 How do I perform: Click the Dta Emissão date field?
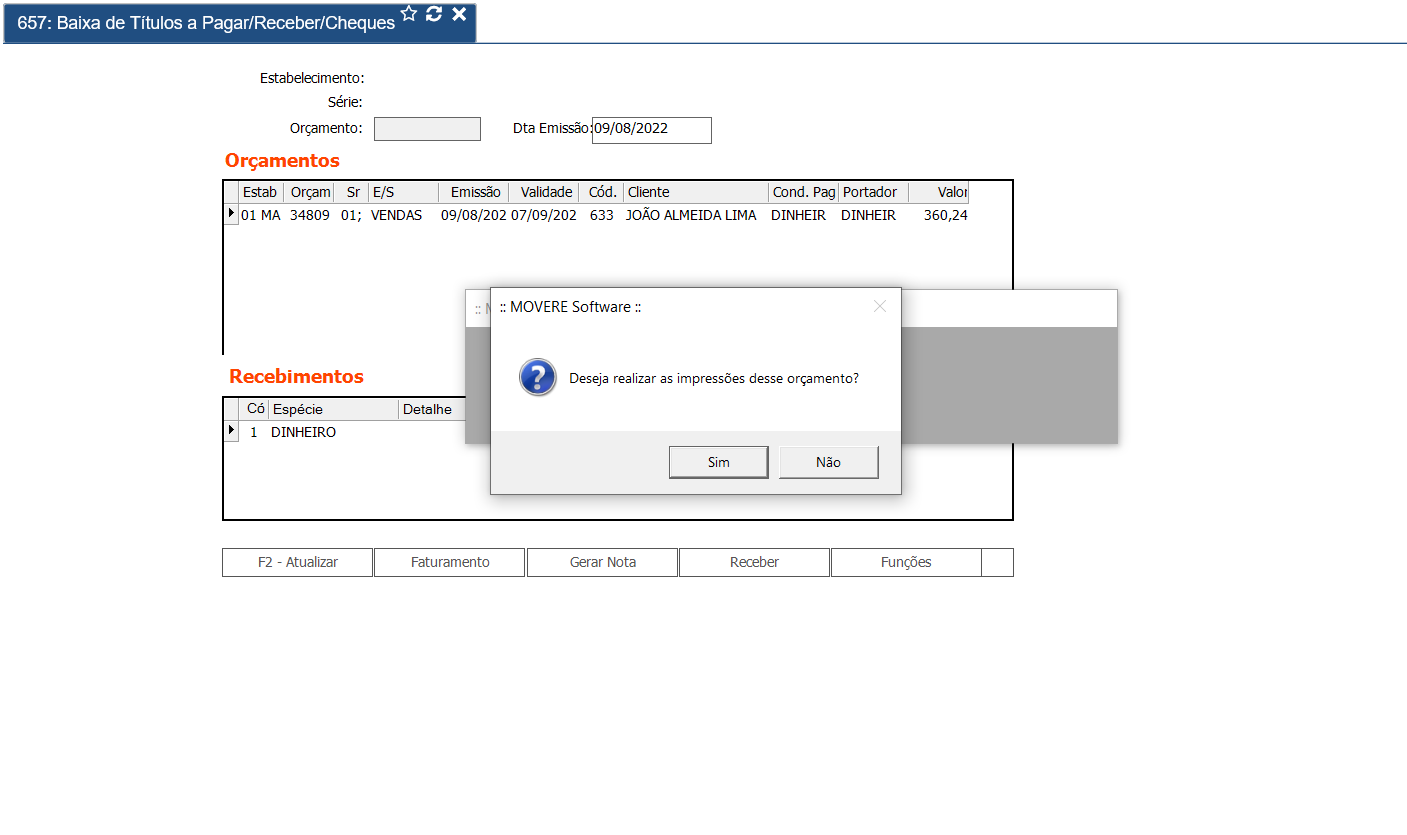[x=652, y=130]
